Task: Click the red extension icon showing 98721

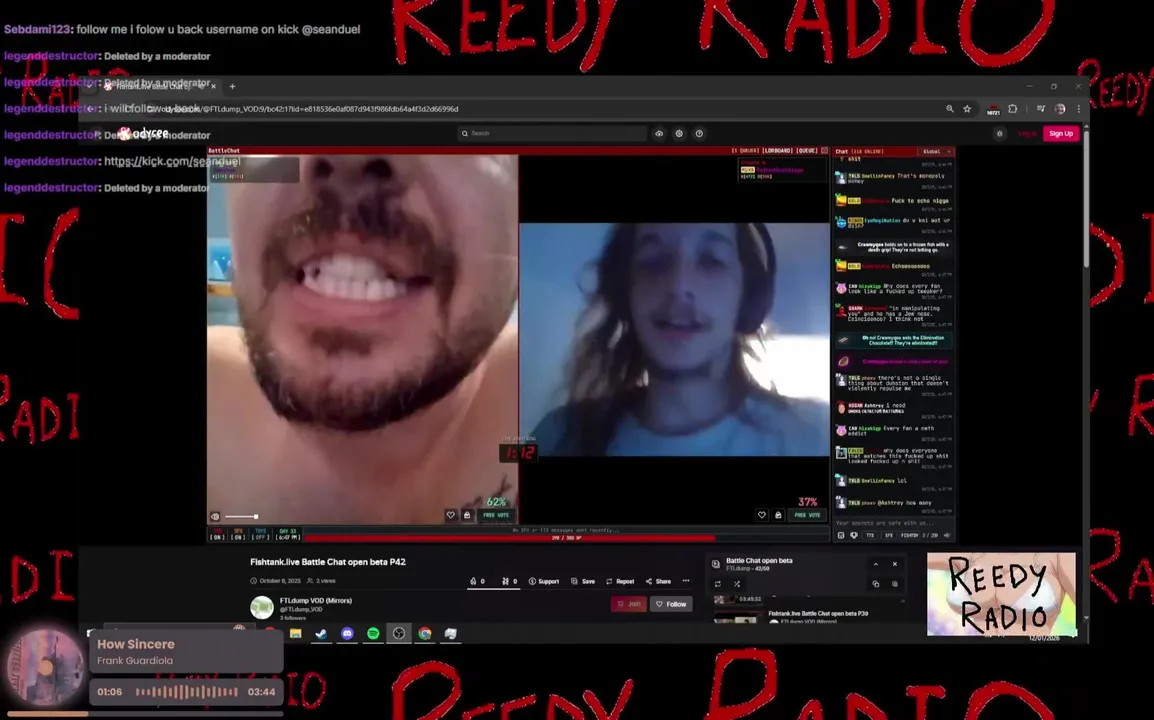Action: (993, 110)
